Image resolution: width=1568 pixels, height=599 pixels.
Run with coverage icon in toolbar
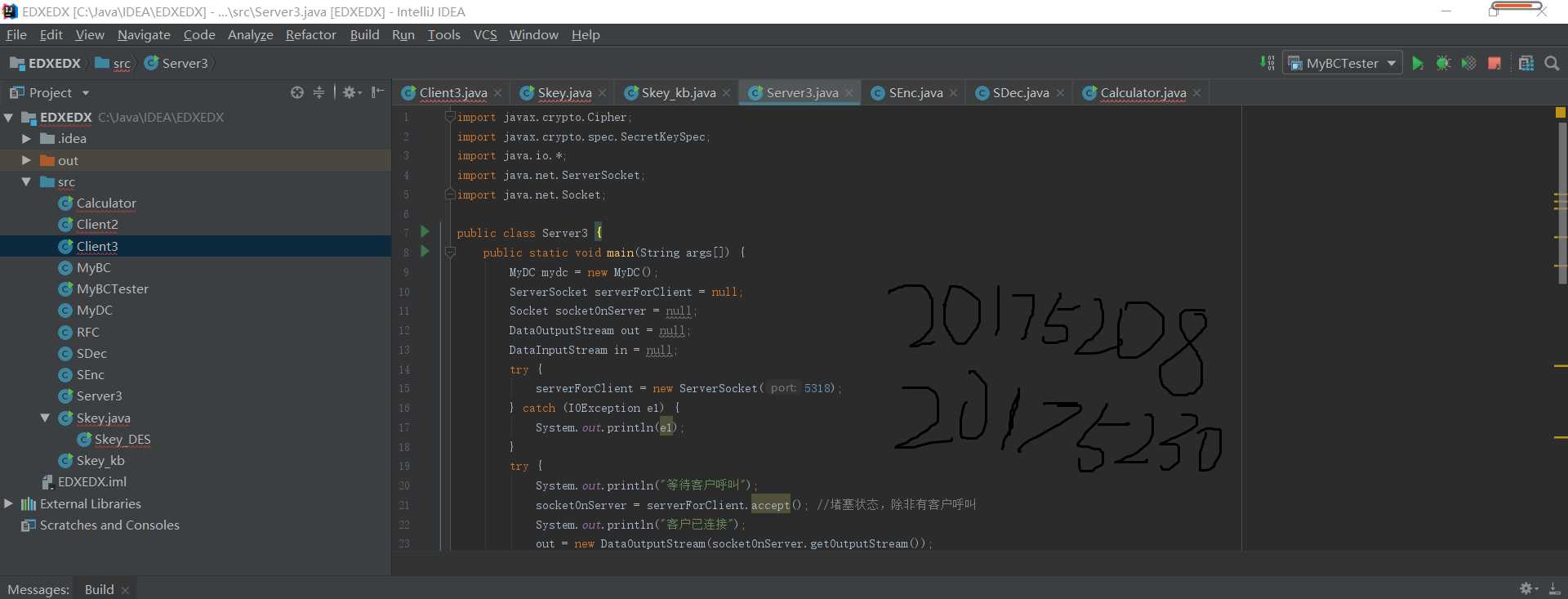[x=1468, y=64]
